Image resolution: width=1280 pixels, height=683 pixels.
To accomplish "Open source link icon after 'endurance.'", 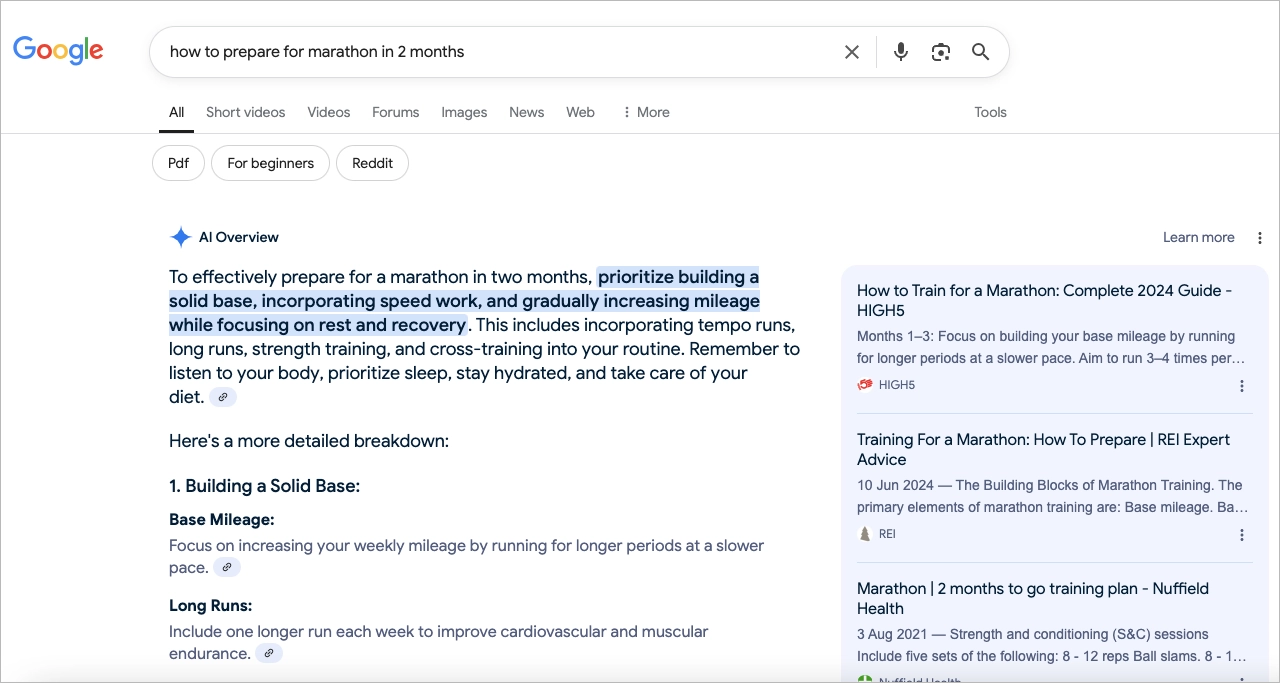I will click(269, 653).
